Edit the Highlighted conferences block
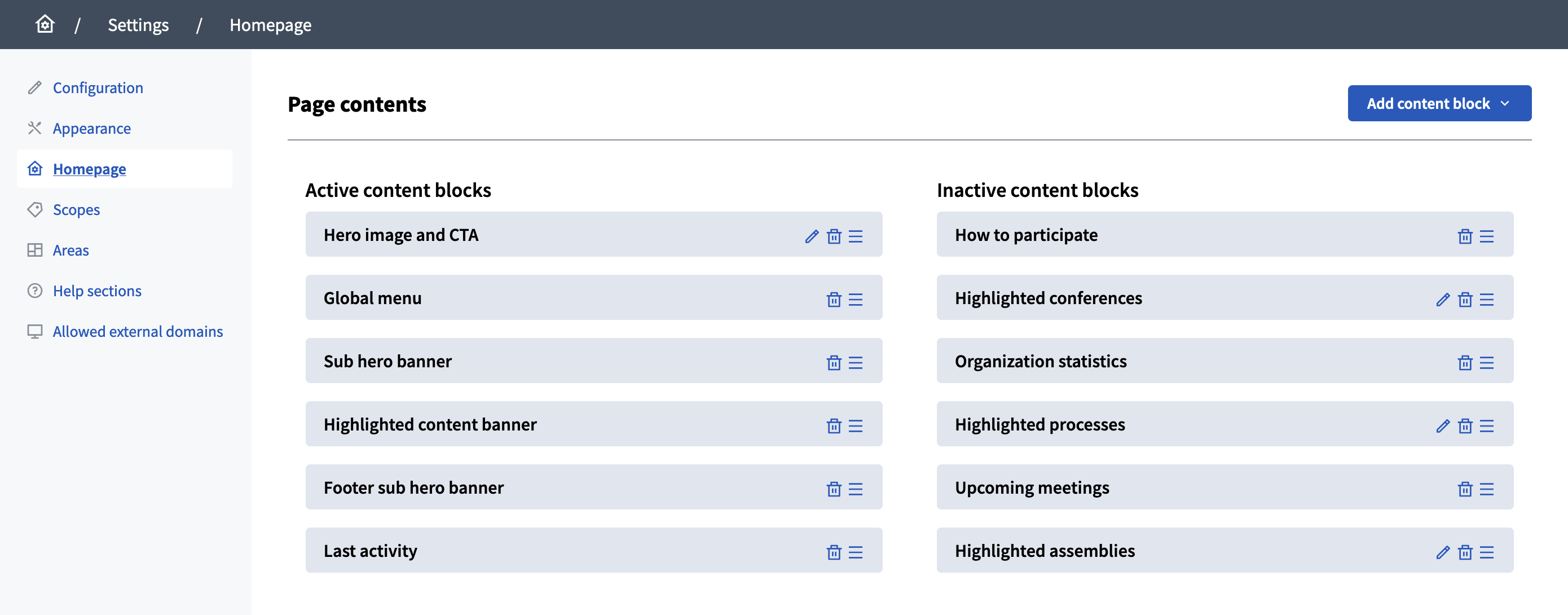This screenshot has height=615, width=1568. tap(1442, 300)
